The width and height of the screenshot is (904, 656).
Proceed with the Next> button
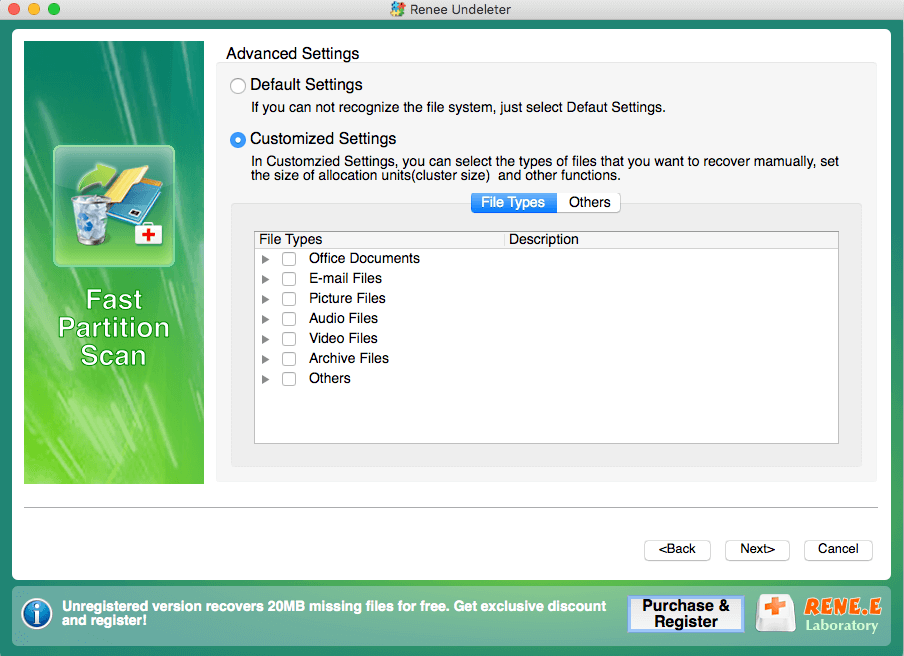coord(757,549)
